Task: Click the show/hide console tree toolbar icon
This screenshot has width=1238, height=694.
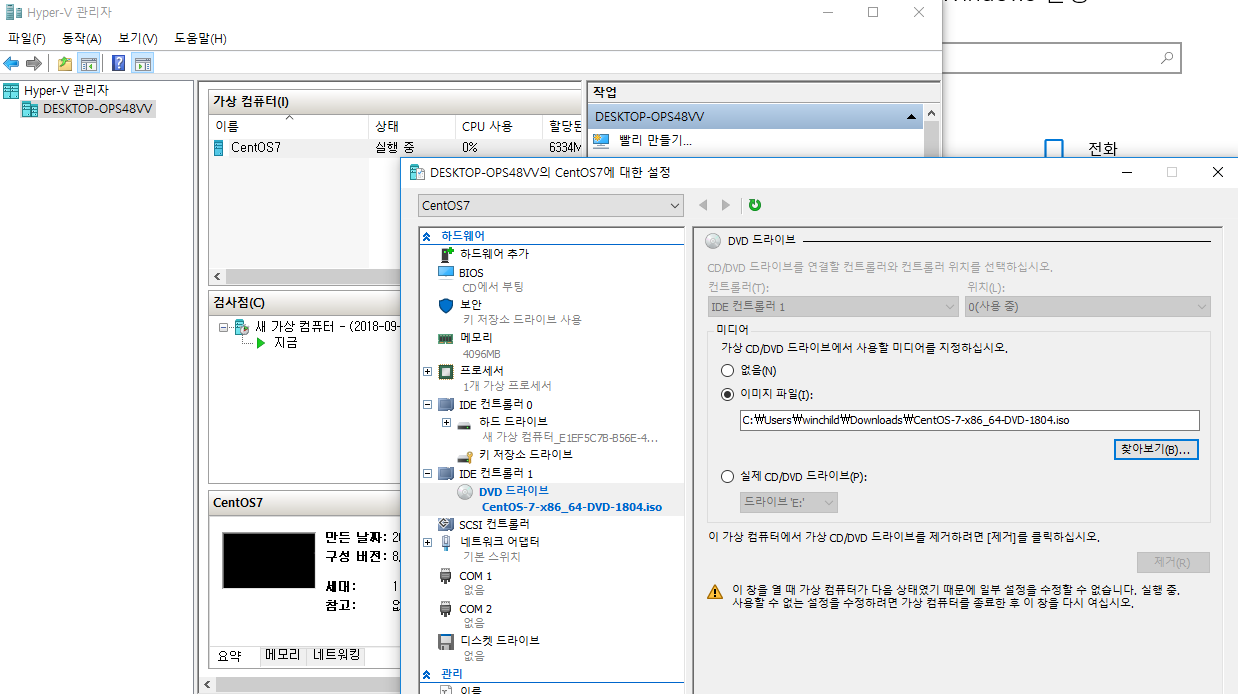Action: pyautogui.click(x=89, y=64)
